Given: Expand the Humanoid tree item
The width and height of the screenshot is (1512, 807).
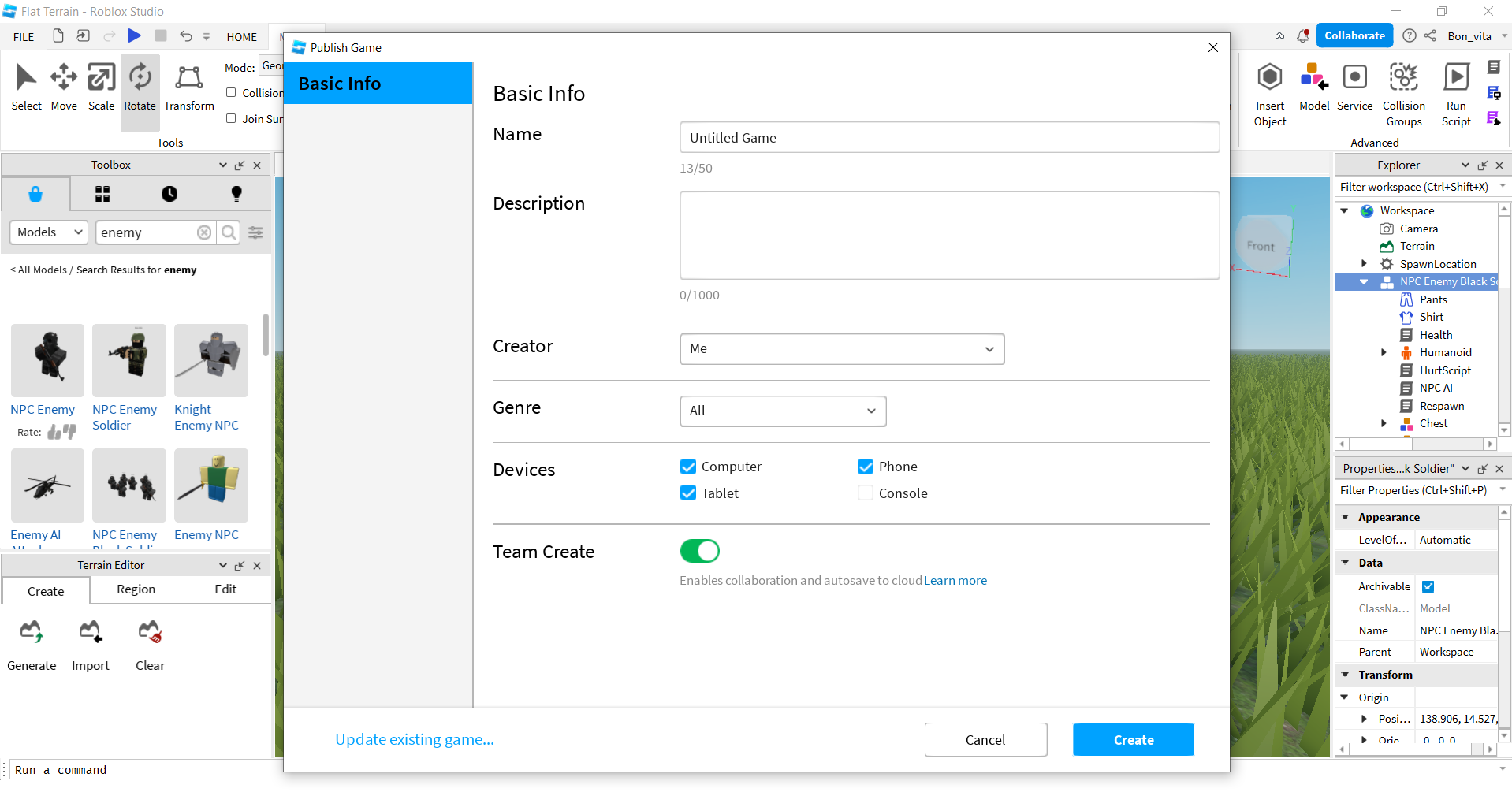Looking at the screenshot, I should pos(1384,352).
